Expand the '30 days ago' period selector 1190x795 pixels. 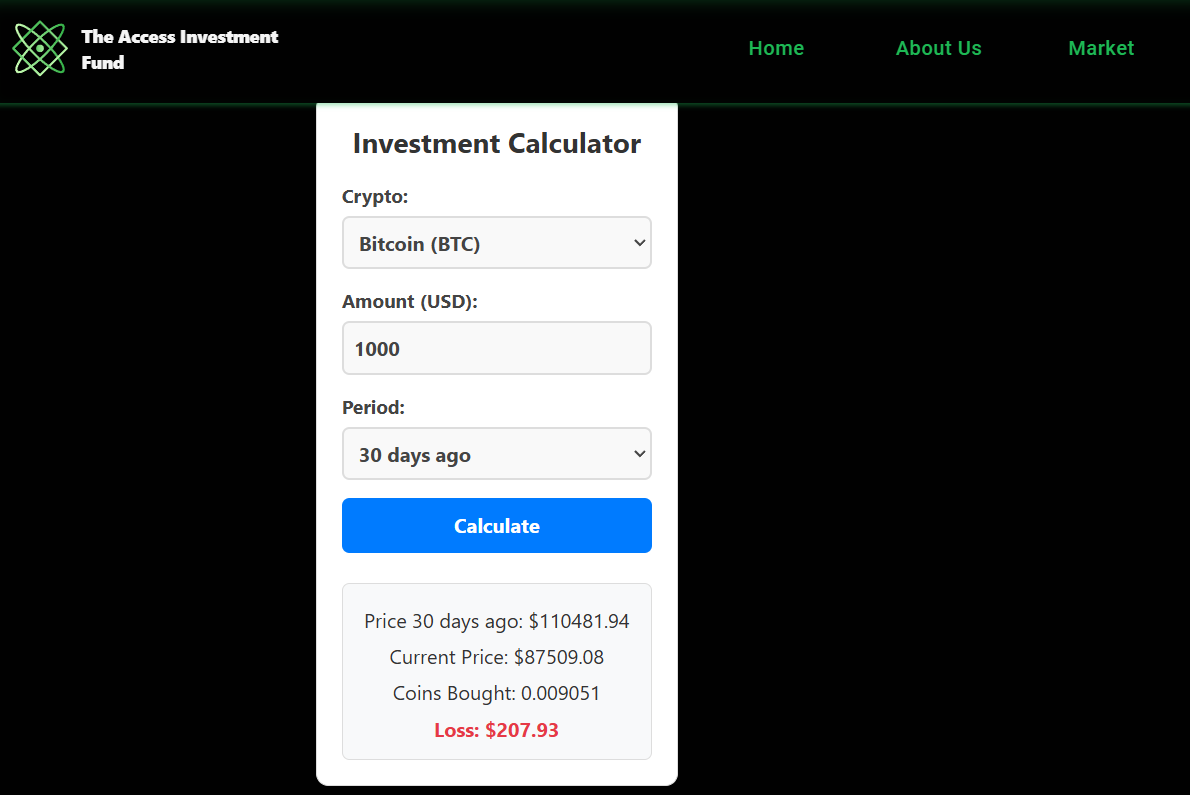(497, 453)
